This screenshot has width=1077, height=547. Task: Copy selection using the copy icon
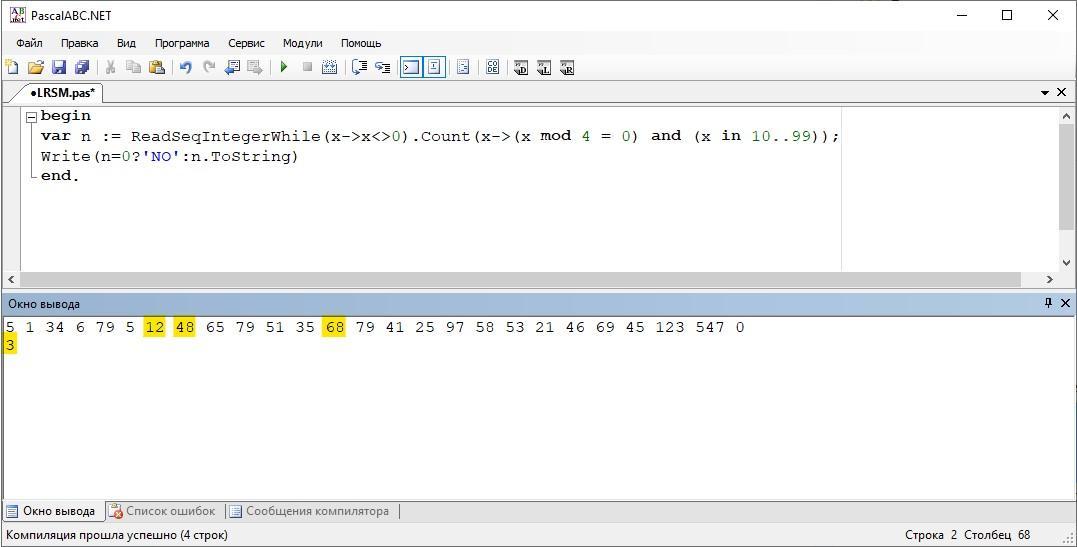133,67
